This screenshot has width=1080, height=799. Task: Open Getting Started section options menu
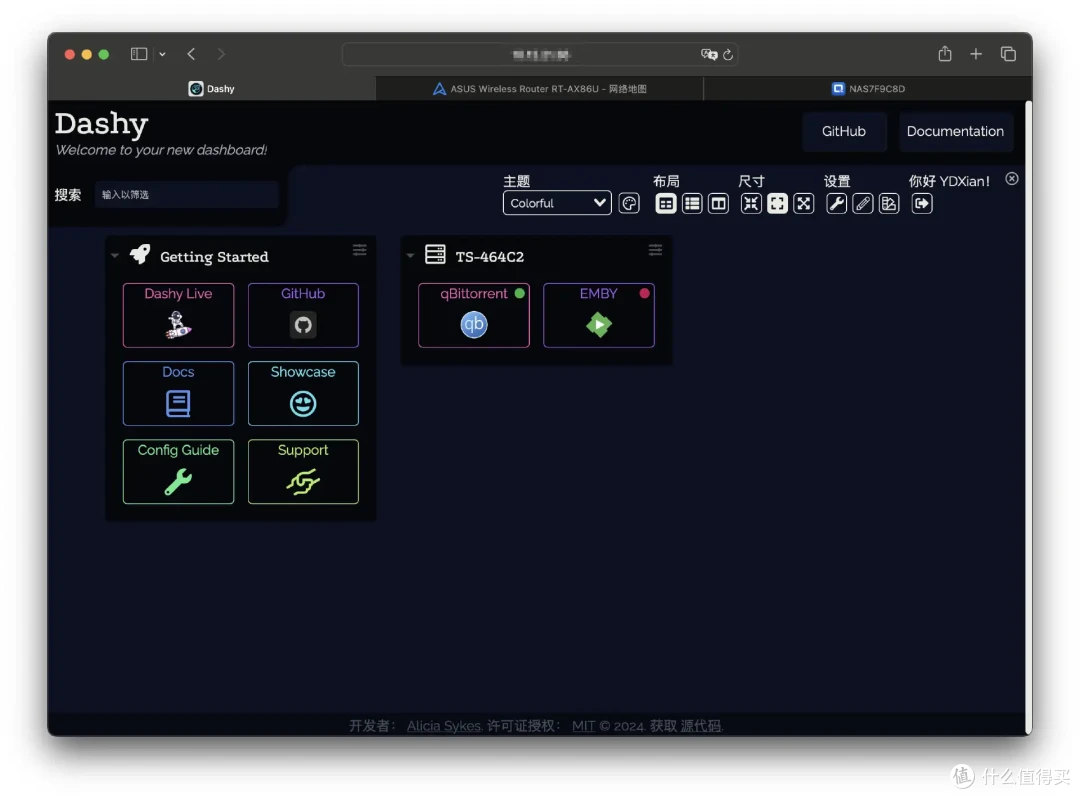point(360,250)
